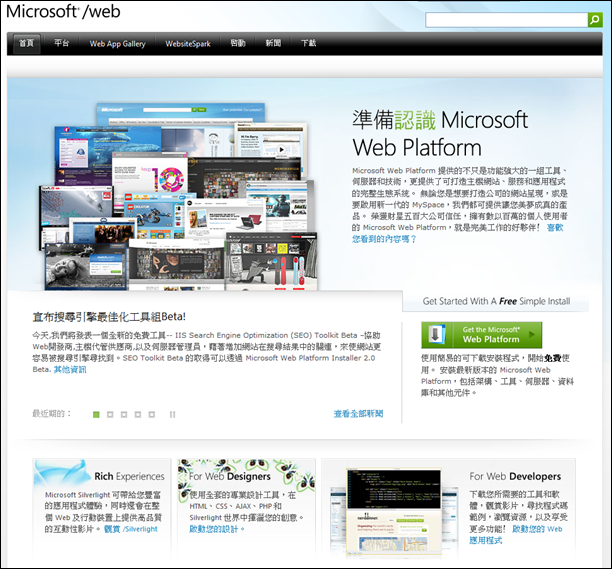Open the 下載 menu item

point(308,43)
